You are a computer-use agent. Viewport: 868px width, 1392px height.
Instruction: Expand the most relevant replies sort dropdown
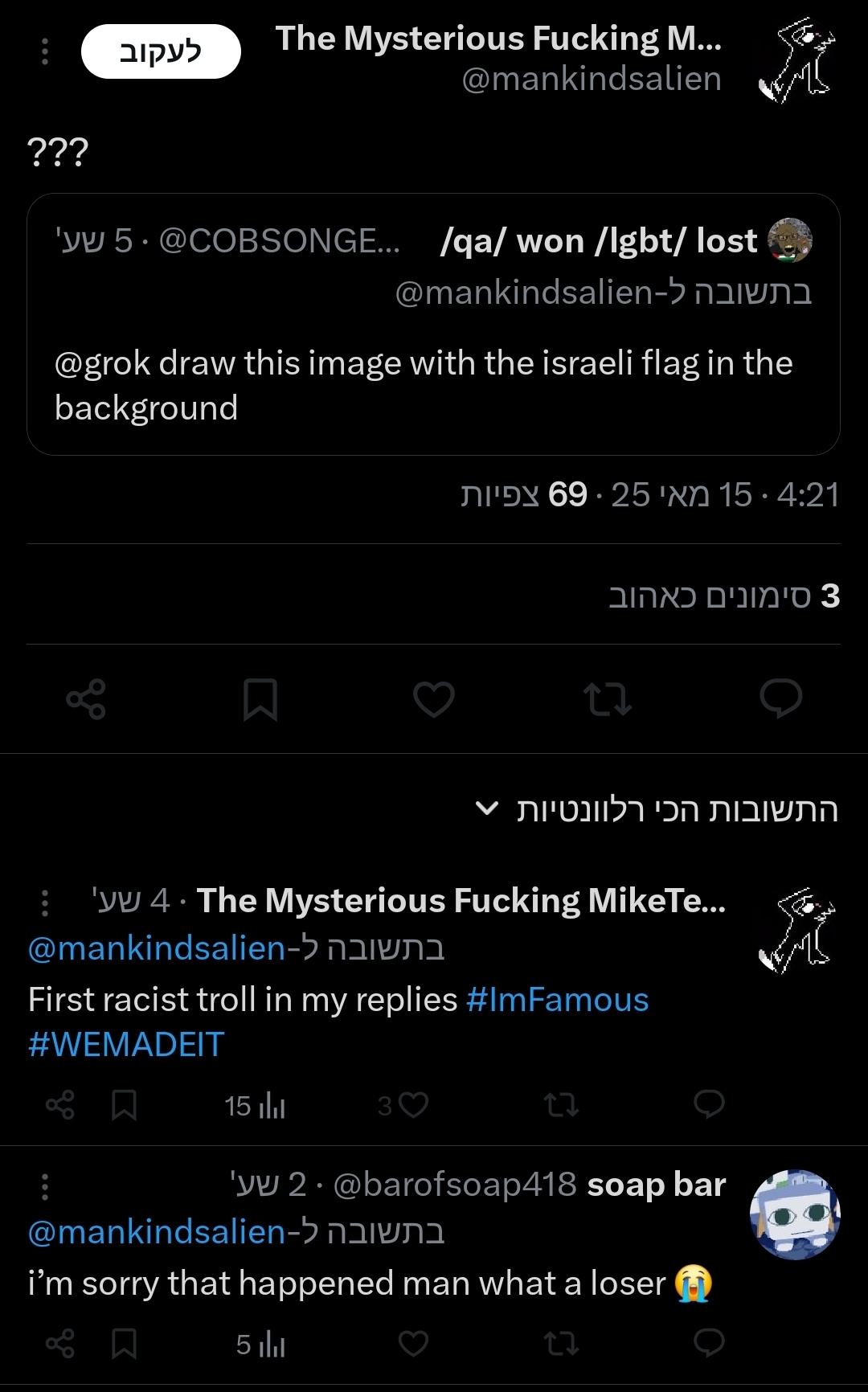pyautogui.click(x=487, y=808)
